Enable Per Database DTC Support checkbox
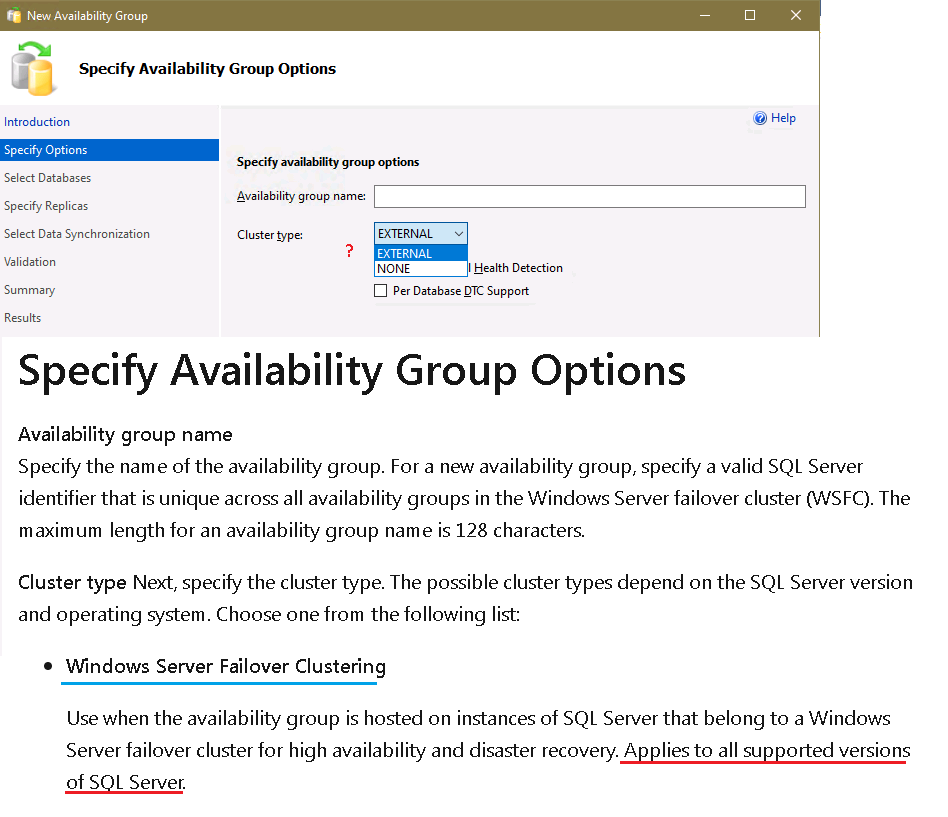Screen dimensions: 948x817 380,291
